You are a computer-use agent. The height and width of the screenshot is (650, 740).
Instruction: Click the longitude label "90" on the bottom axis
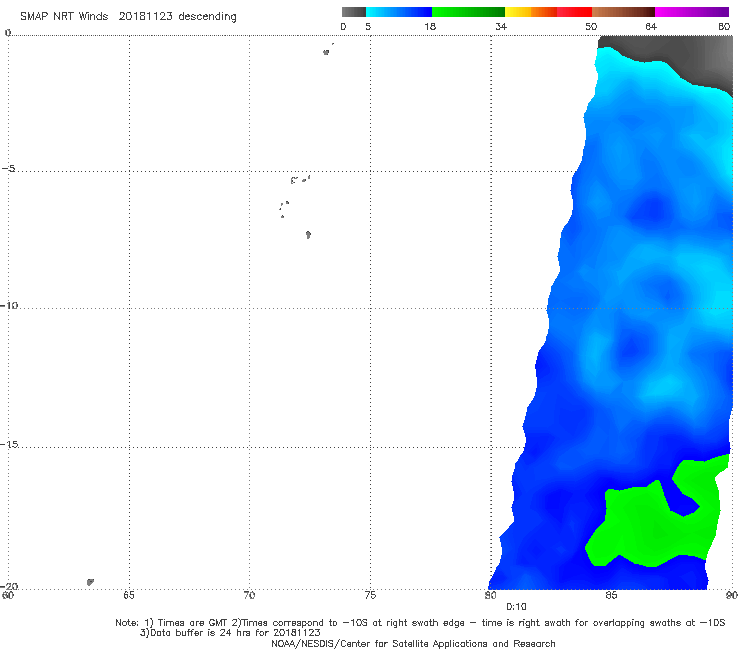732,595
